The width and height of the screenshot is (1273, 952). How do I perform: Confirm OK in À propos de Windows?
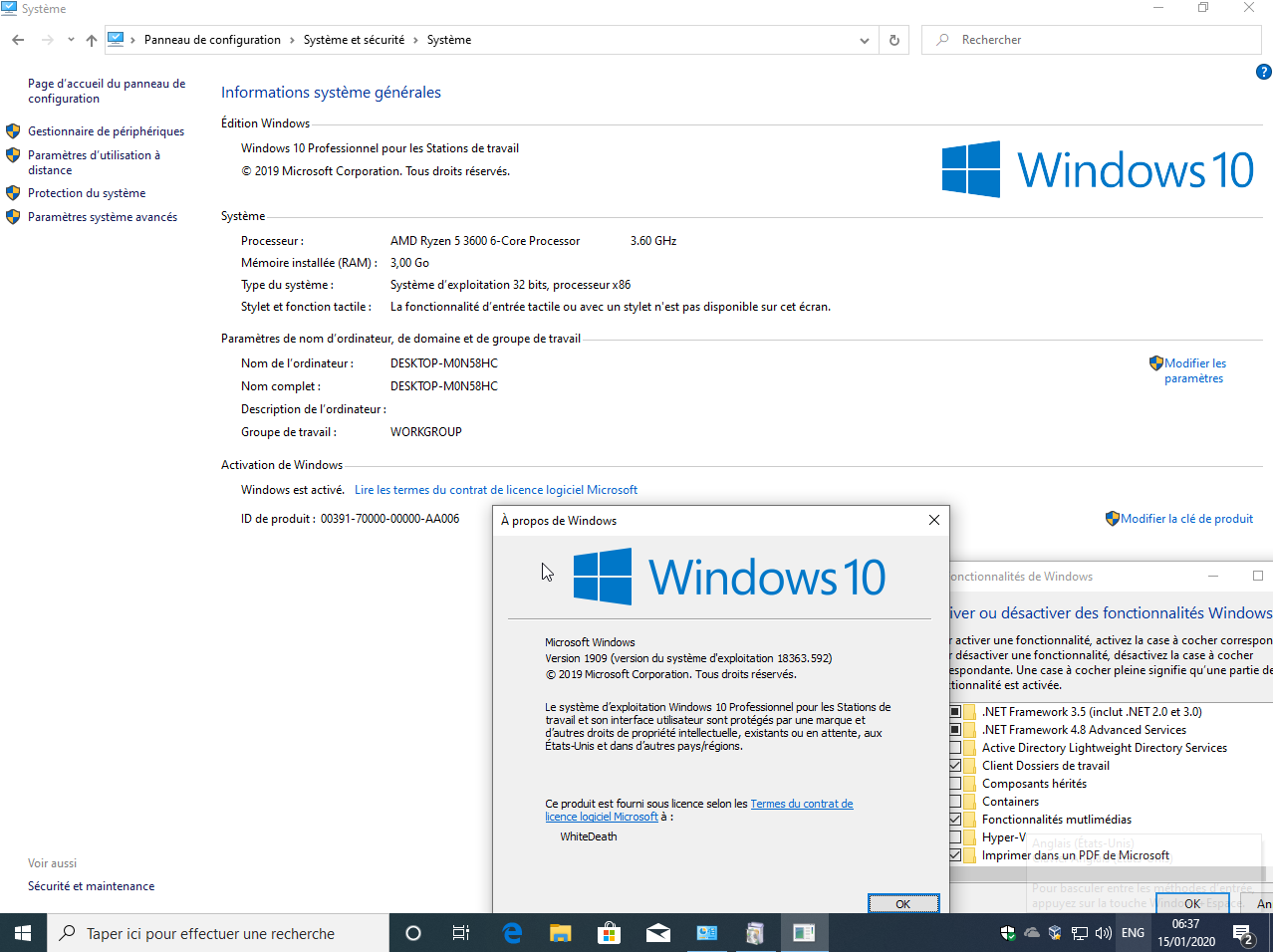click(903, 903)
